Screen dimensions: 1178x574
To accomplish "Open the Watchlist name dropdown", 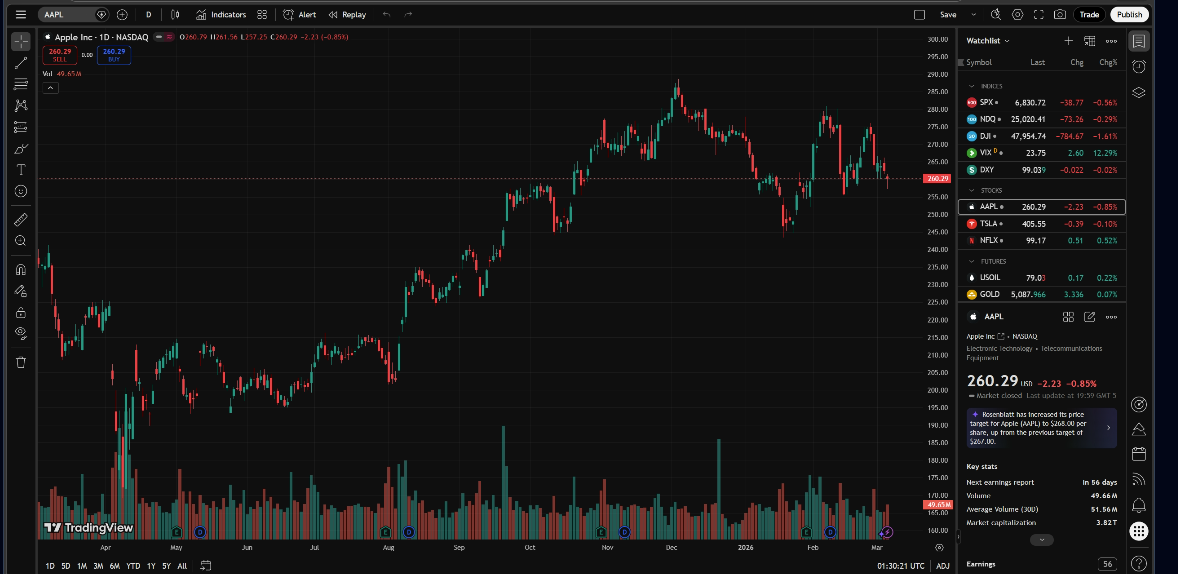I will (988, 41).
